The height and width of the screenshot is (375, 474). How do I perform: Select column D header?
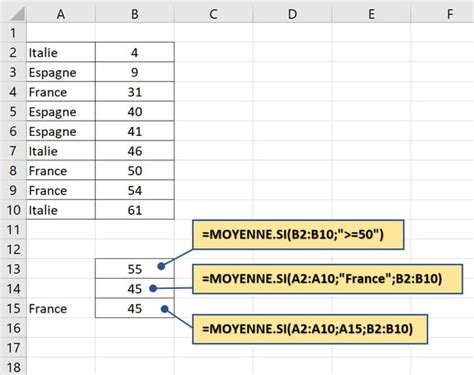tap(292, 14)
